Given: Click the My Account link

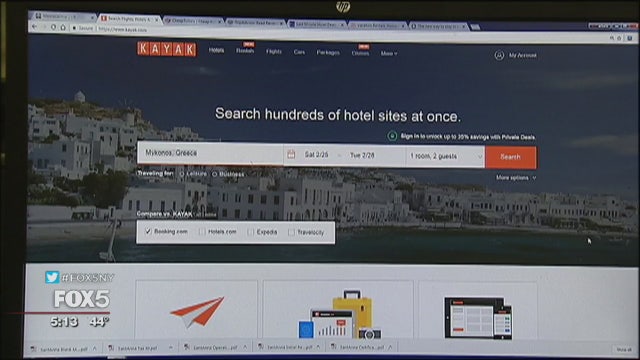Looking at the screenshot, I should coord(522,55).
